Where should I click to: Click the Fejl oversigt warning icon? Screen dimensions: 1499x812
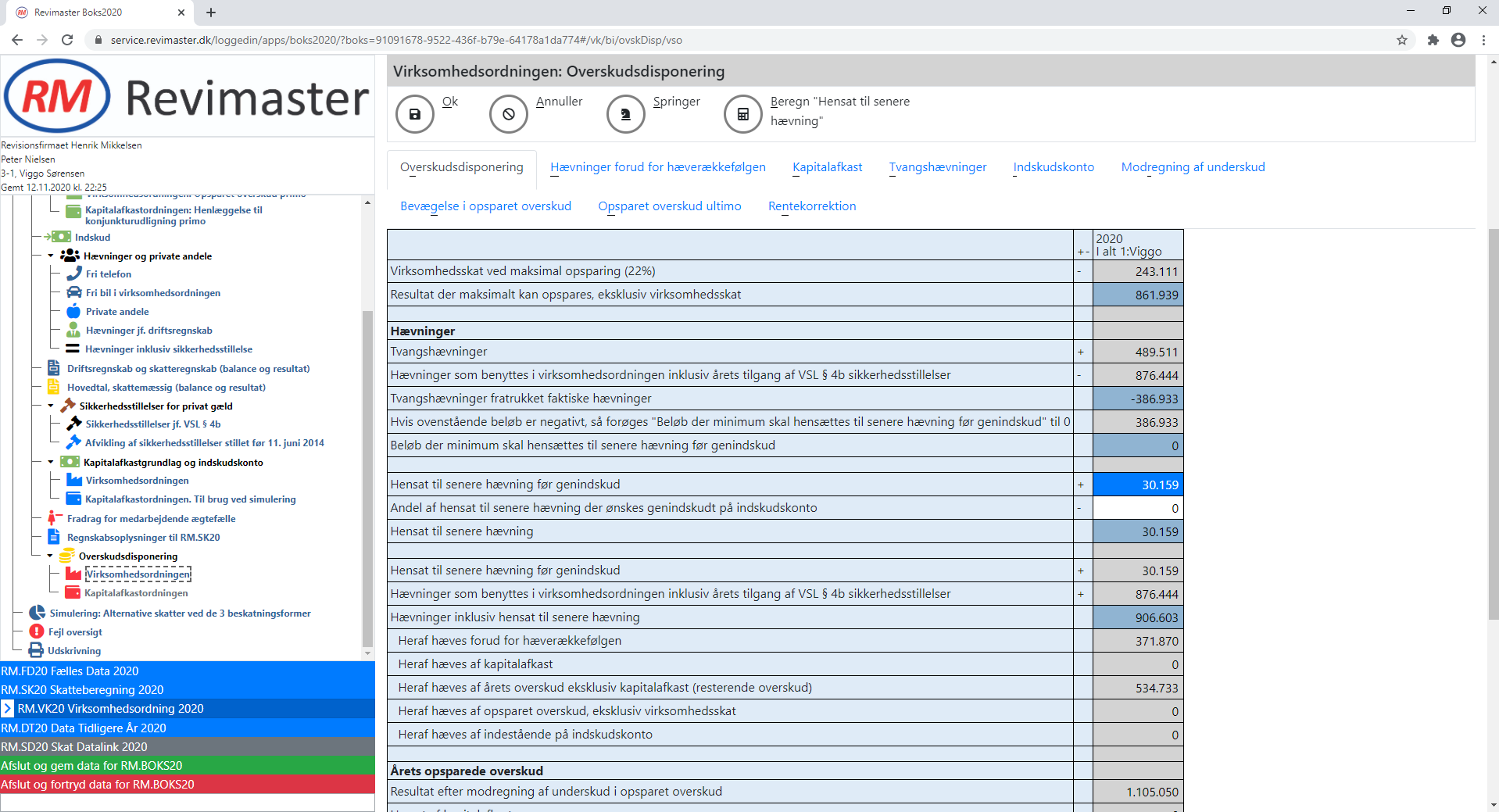pos(37,631)
